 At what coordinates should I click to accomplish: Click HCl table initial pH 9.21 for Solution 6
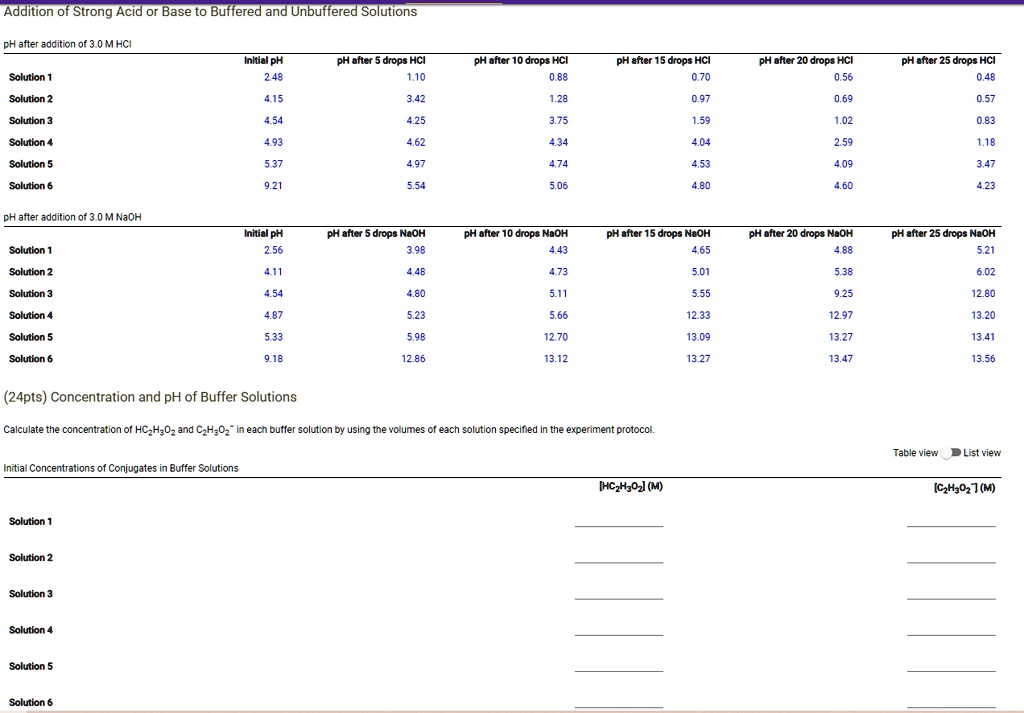coord(273,185)
